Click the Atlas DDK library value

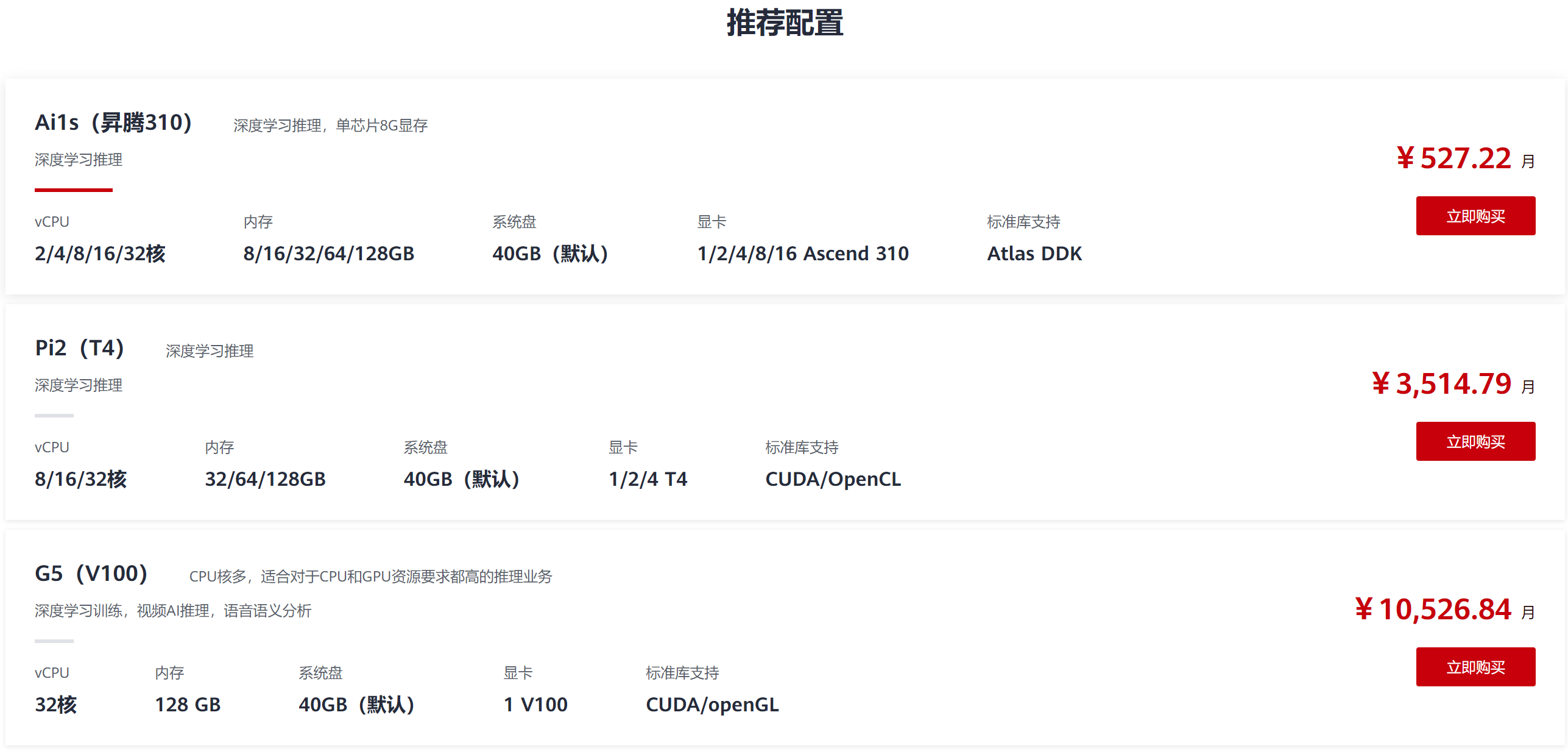(1034, 254)
